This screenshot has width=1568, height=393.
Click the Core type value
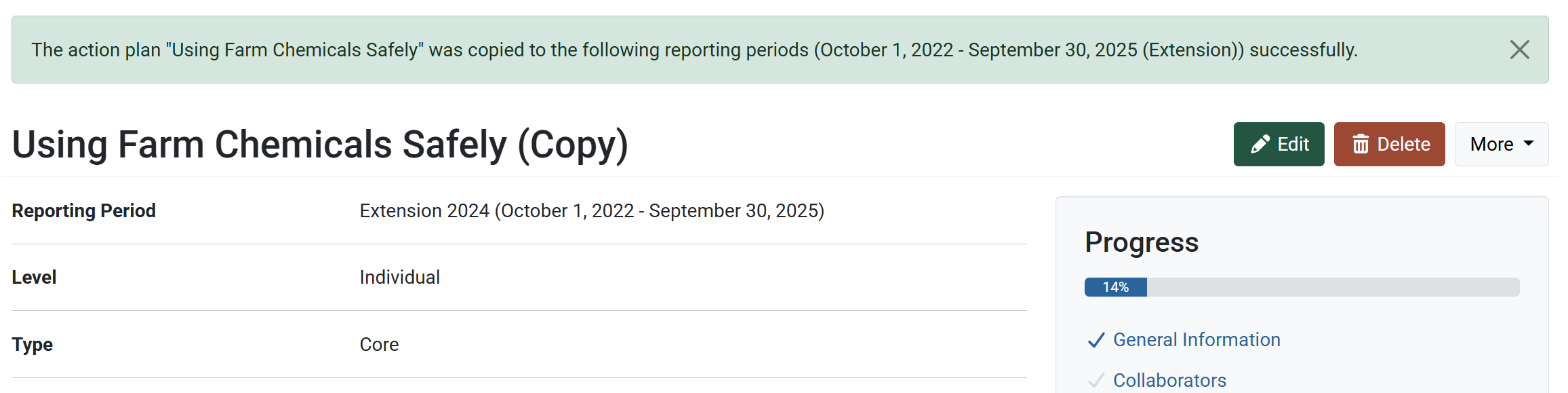(x=379, y=345)
